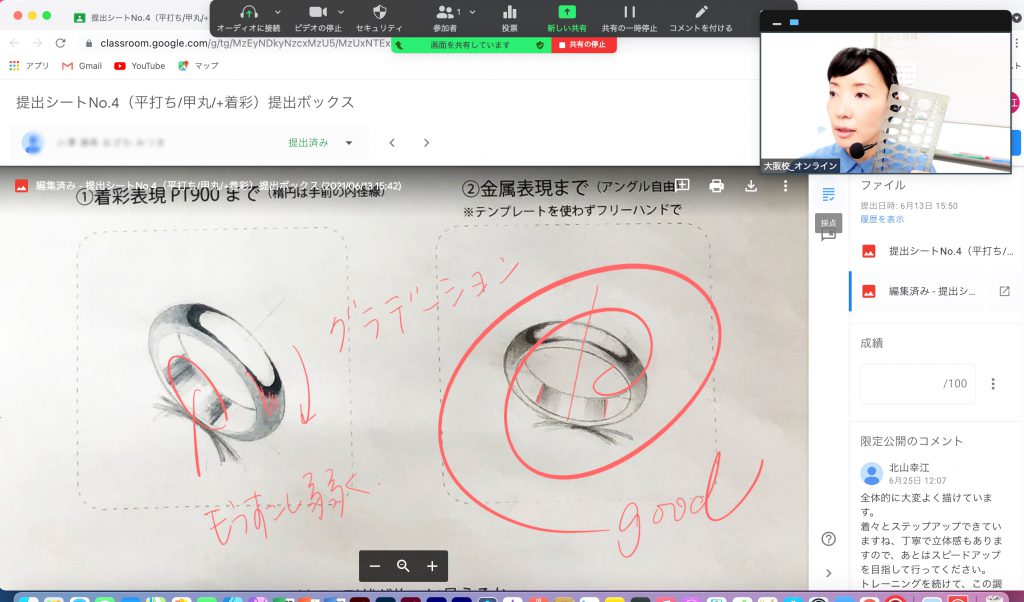Toggle the blue view icon in Zoom video panel

coord(794,22)
